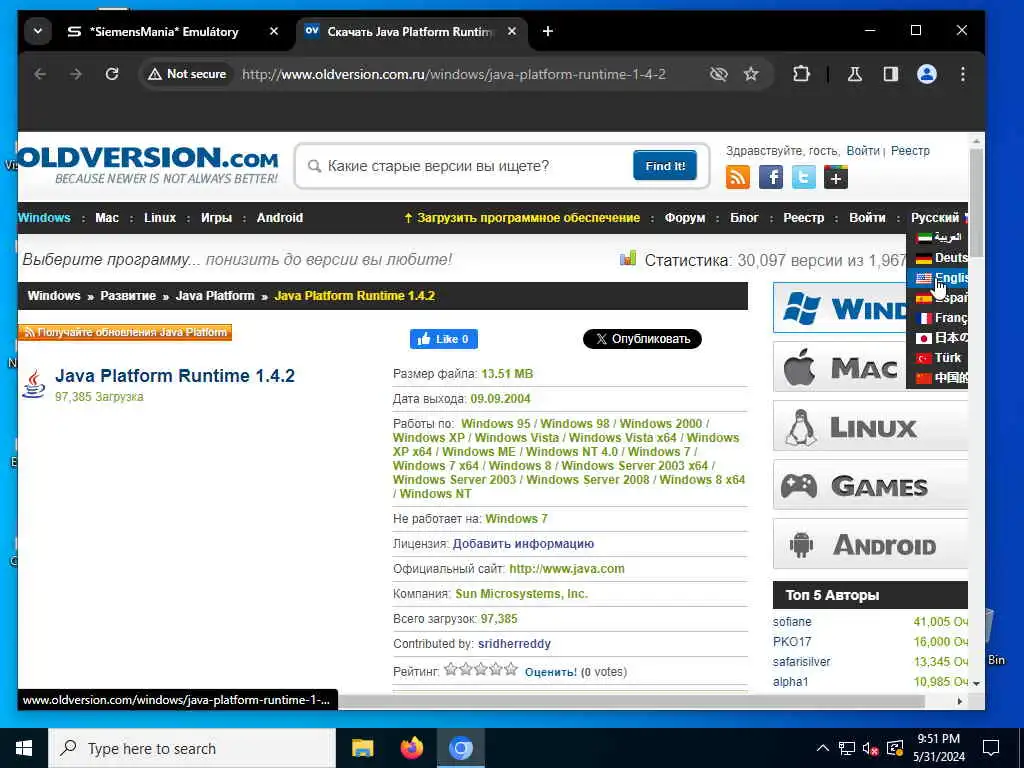Screen dimensions: 1024x768
Task: Click the Развитие breadcrumb link
Action: pos(128,296)
